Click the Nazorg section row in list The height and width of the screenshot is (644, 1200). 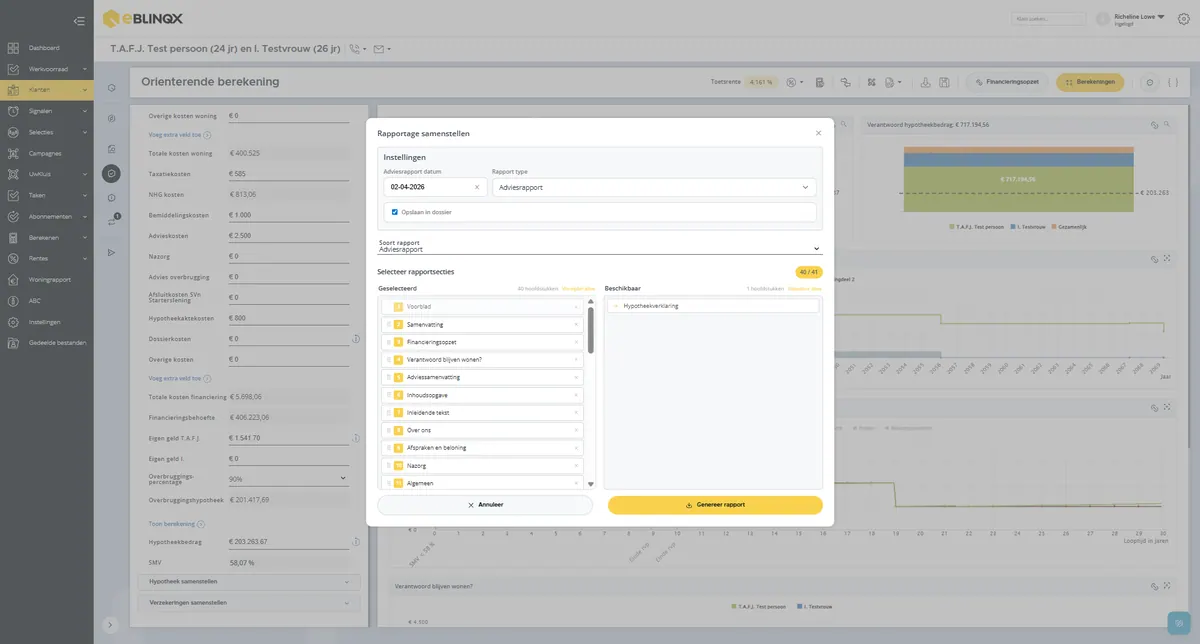click(x=483, y=466)
